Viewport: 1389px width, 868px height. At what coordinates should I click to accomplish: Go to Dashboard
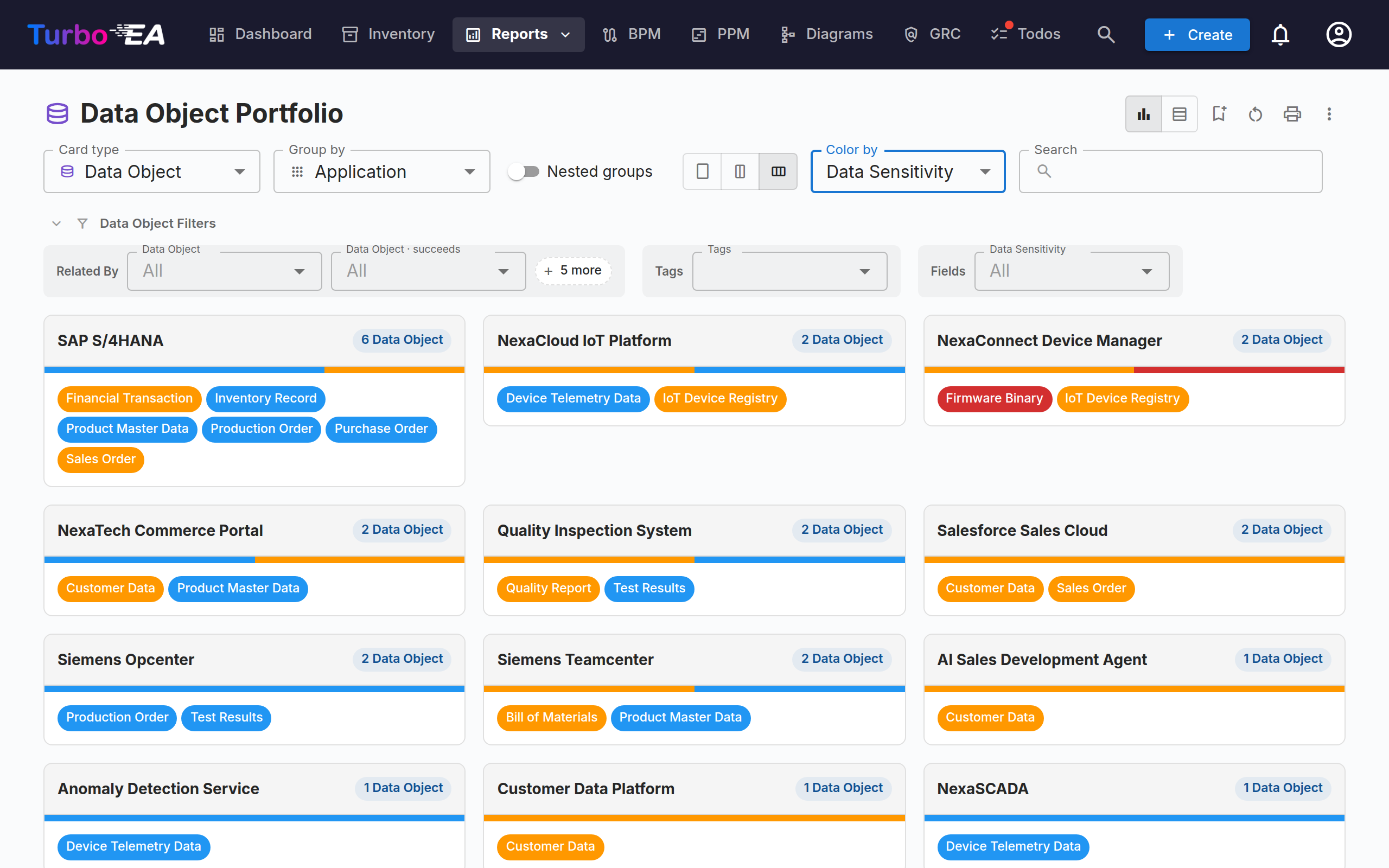pyautogui.click(x=260, y=34)
